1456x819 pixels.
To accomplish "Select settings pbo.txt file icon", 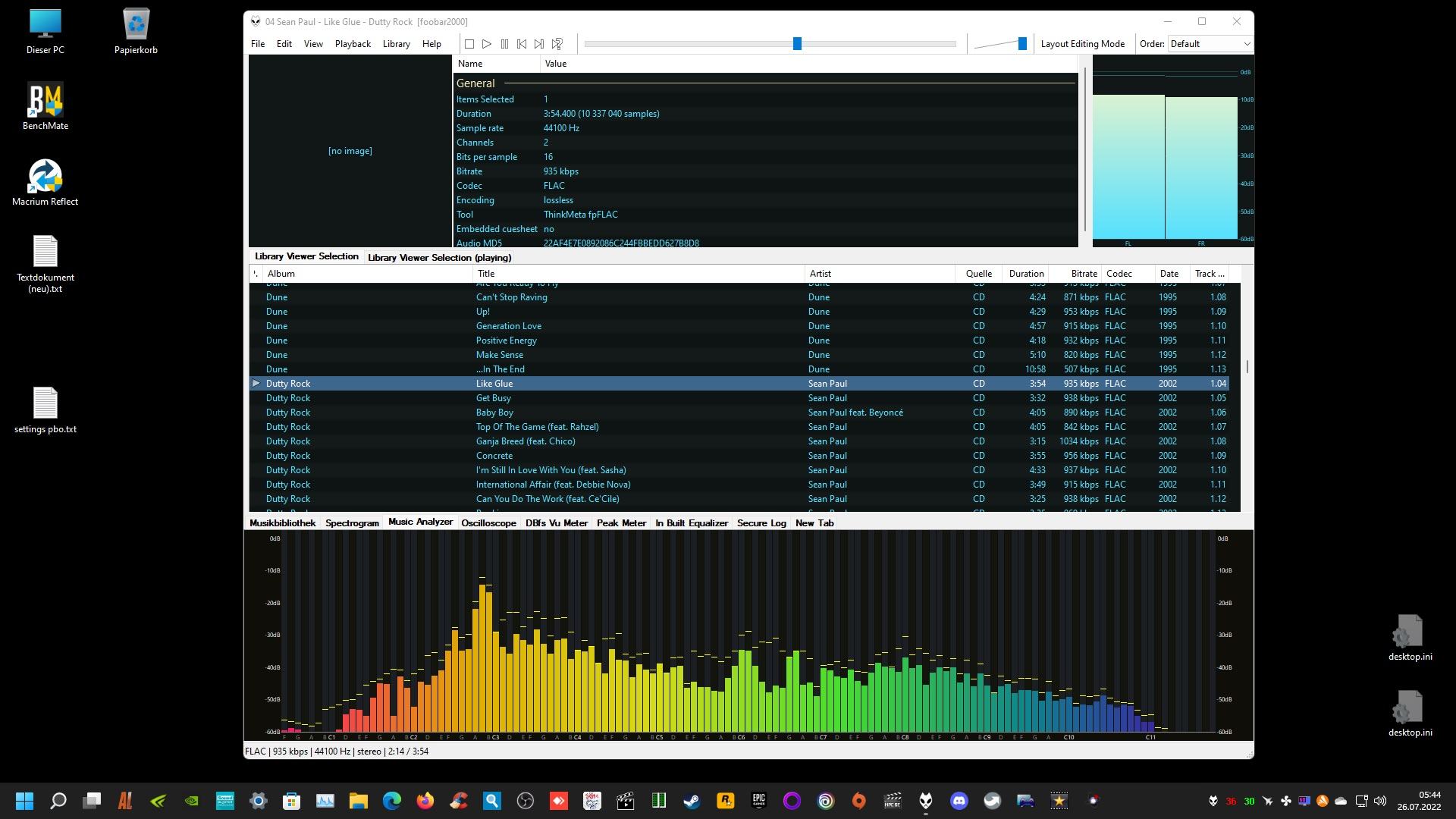I will (45, 410).
